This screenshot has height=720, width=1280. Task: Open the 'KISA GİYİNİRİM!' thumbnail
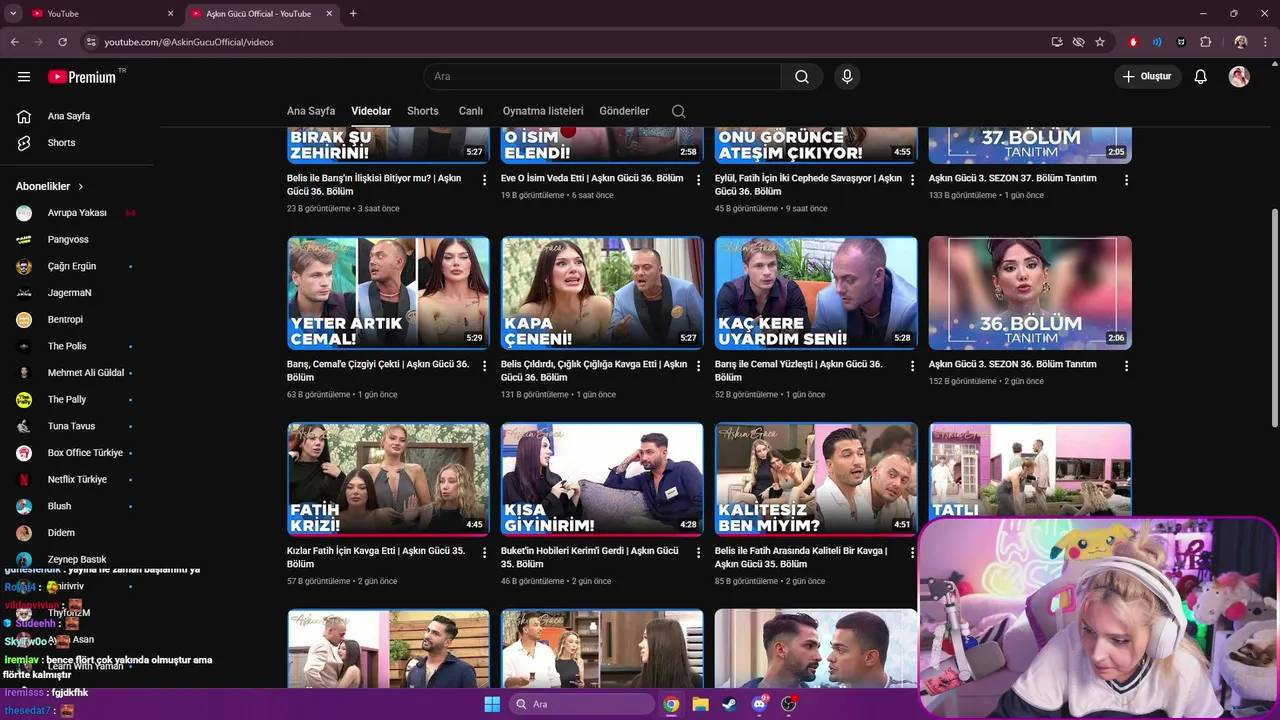[x=602, y=479]
